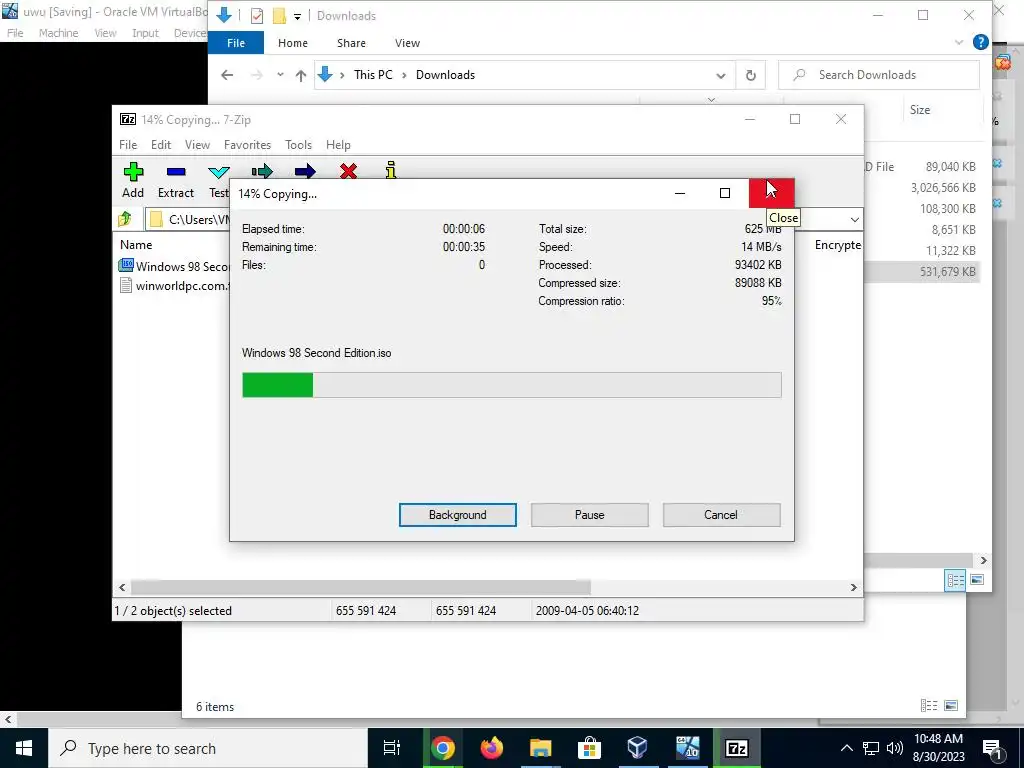The width and height of the screenshot is (1024, 768).
Task: Open Home tab in Downloads Explorer
Action: [x=293, y=43]
